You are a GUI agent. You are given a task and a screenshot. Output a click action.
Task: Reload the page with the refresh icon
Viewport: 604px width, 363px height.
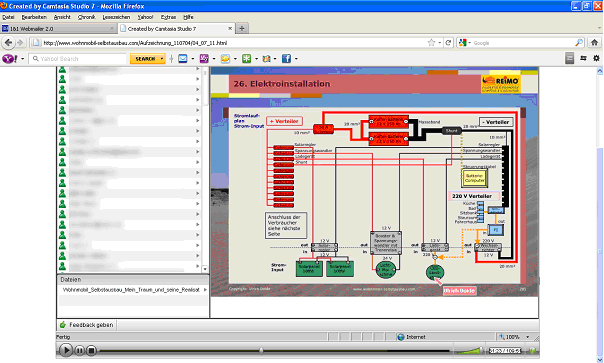448,43
